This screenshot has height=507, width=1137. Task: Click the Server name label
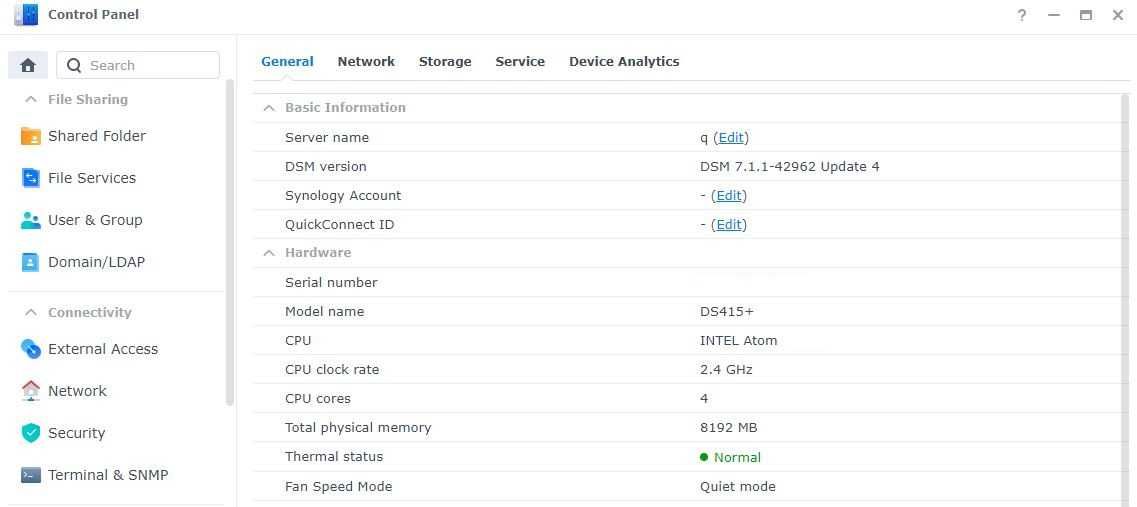click(x=327, y=137)
